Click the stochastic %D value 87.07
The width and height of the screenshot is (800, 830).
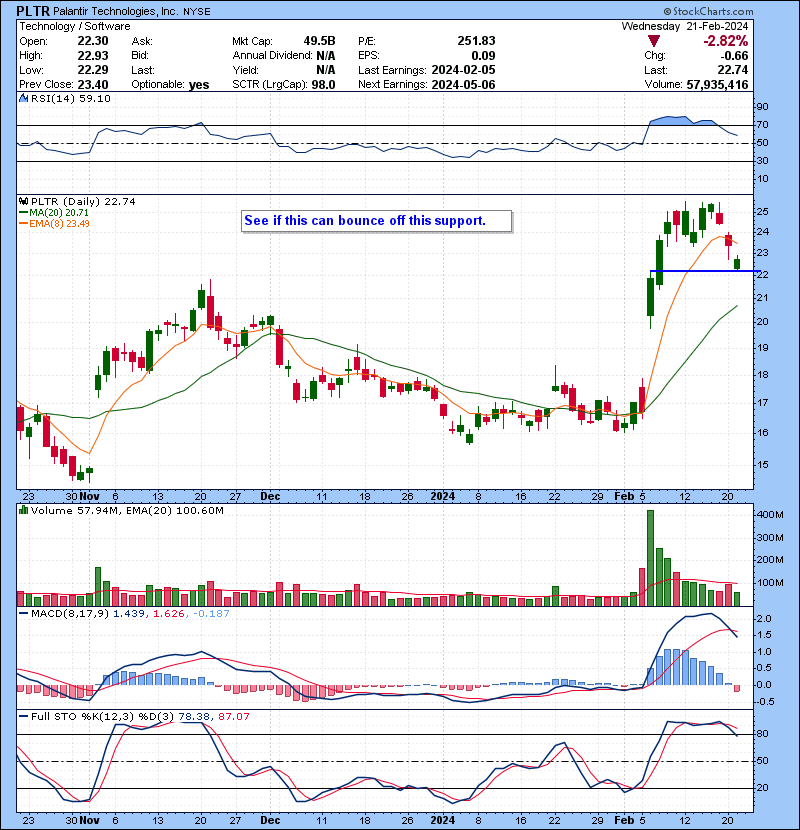[233, 716]
